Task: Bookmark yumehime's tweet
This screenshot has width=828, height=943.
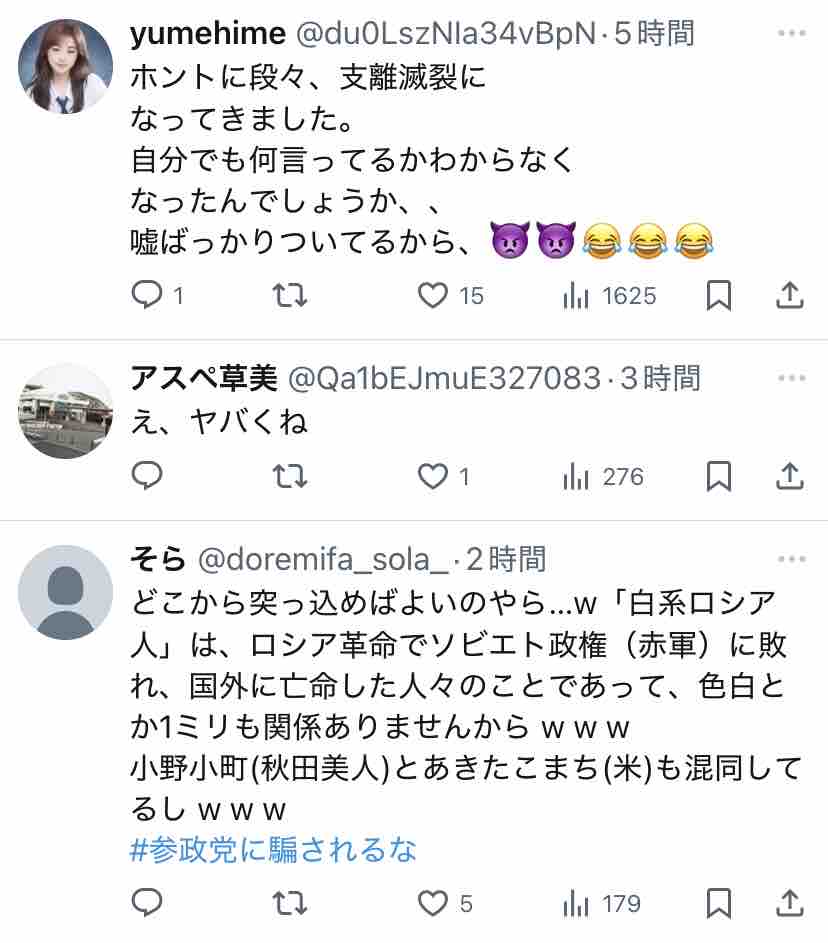Action: coord(719,295)
